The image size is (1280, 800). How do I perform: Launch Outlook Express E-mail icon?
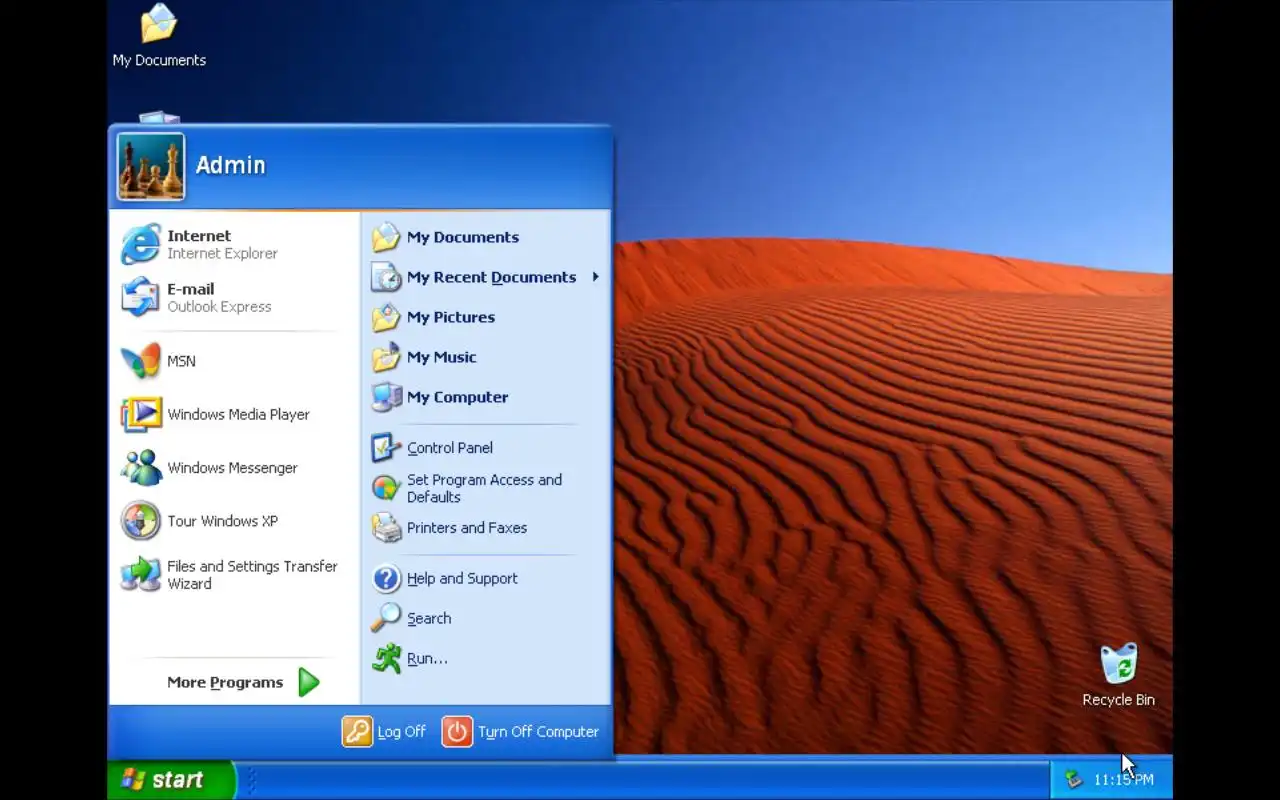[x=140, y=297]
